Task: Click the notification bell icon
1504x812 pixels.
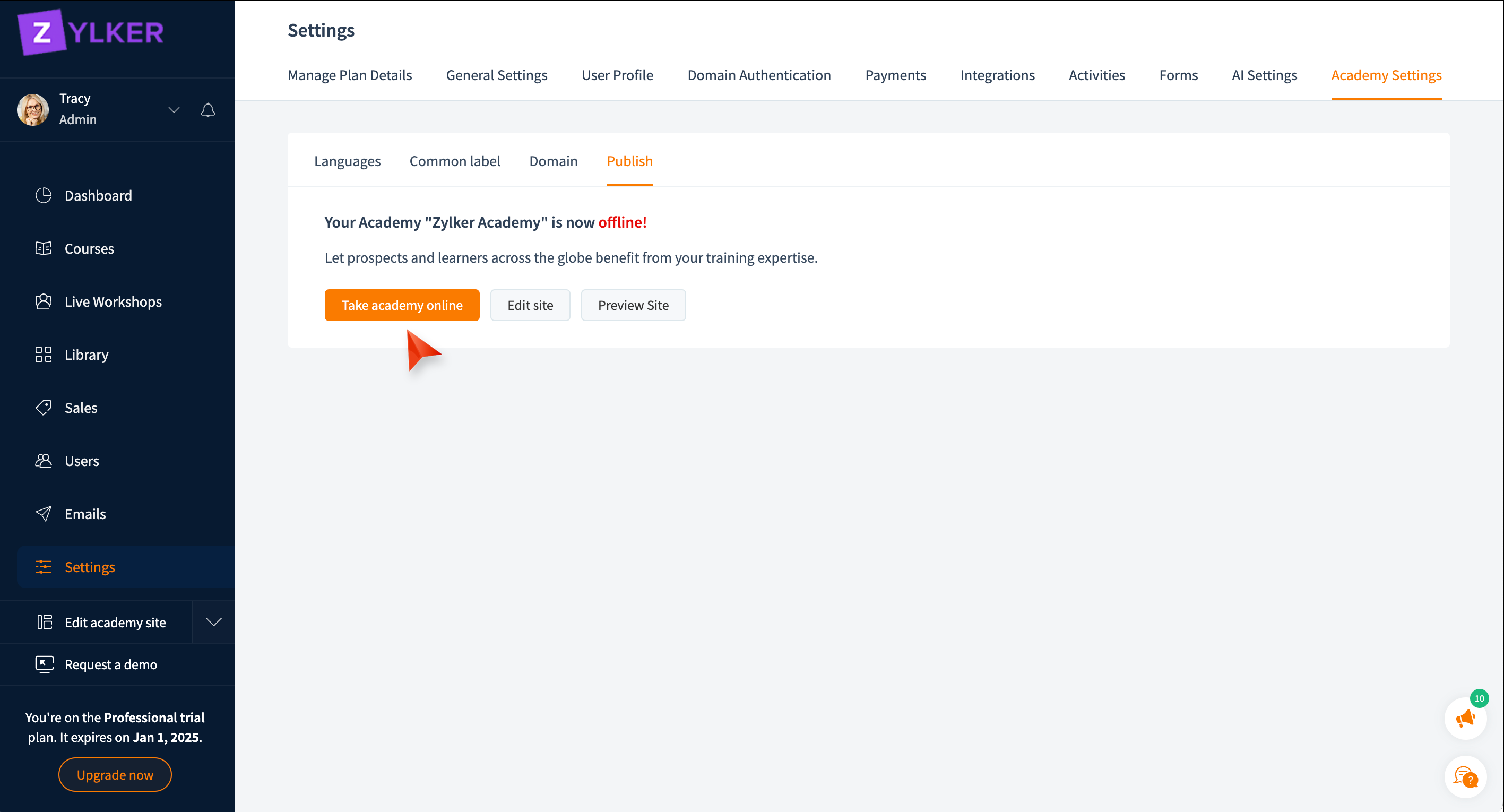Action: [x=208, y=110]
